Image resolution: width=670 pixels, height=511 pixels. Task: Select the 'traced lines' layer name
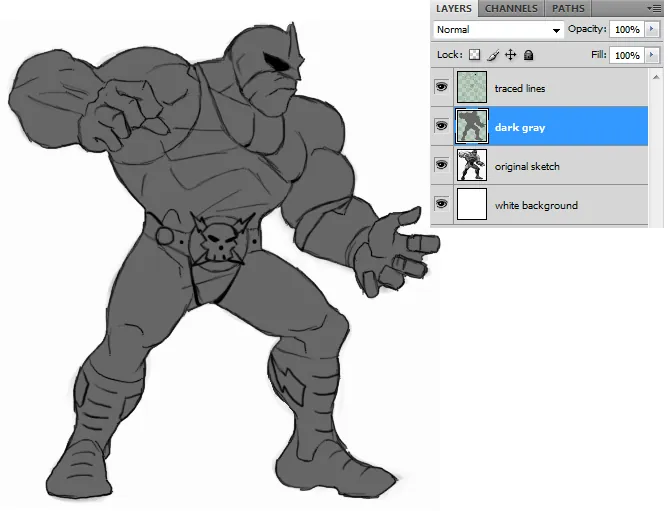pyautogui.click(x=520, y=88)
